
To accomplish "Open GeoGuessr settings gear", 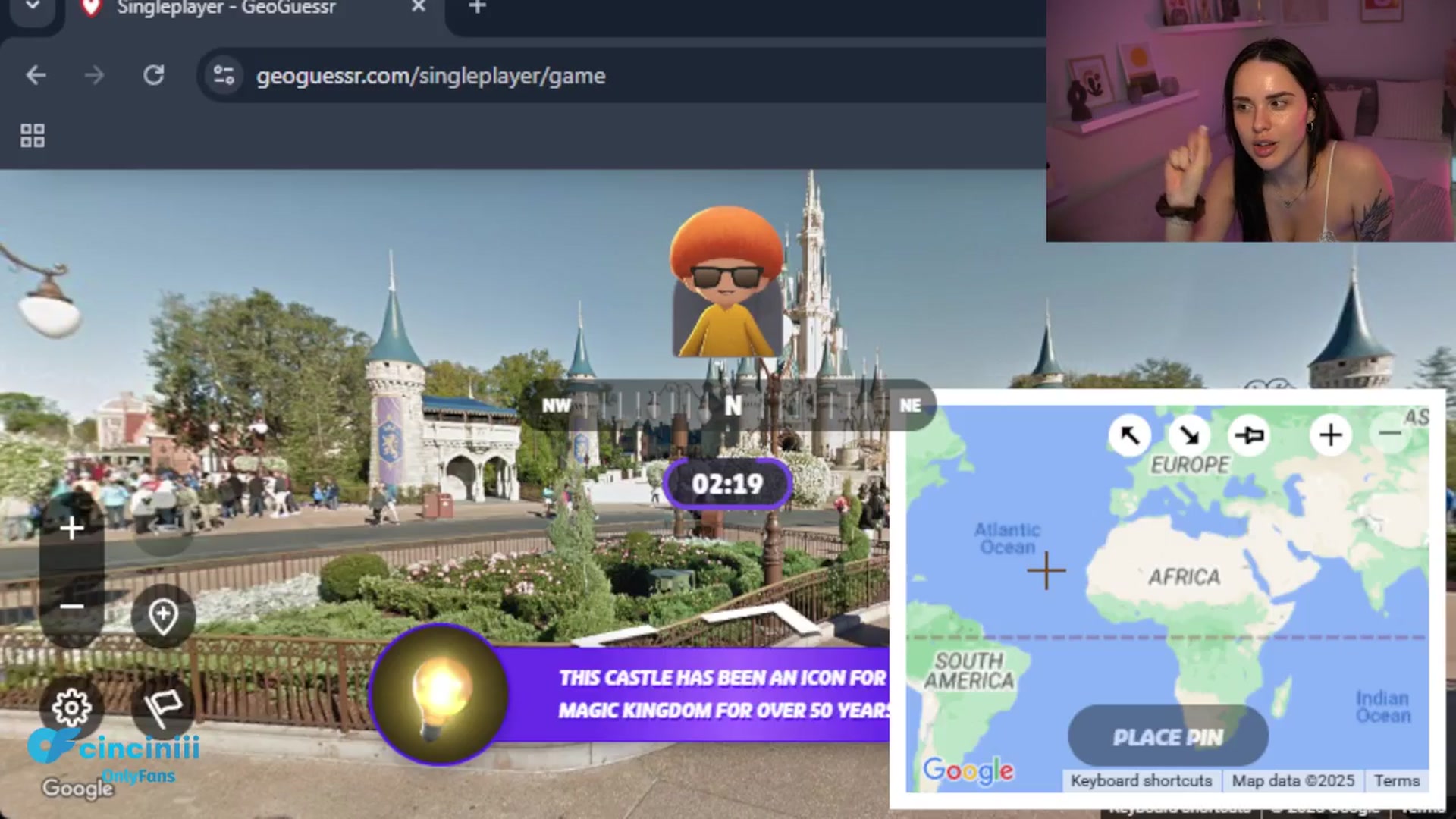I will point(71,708).
